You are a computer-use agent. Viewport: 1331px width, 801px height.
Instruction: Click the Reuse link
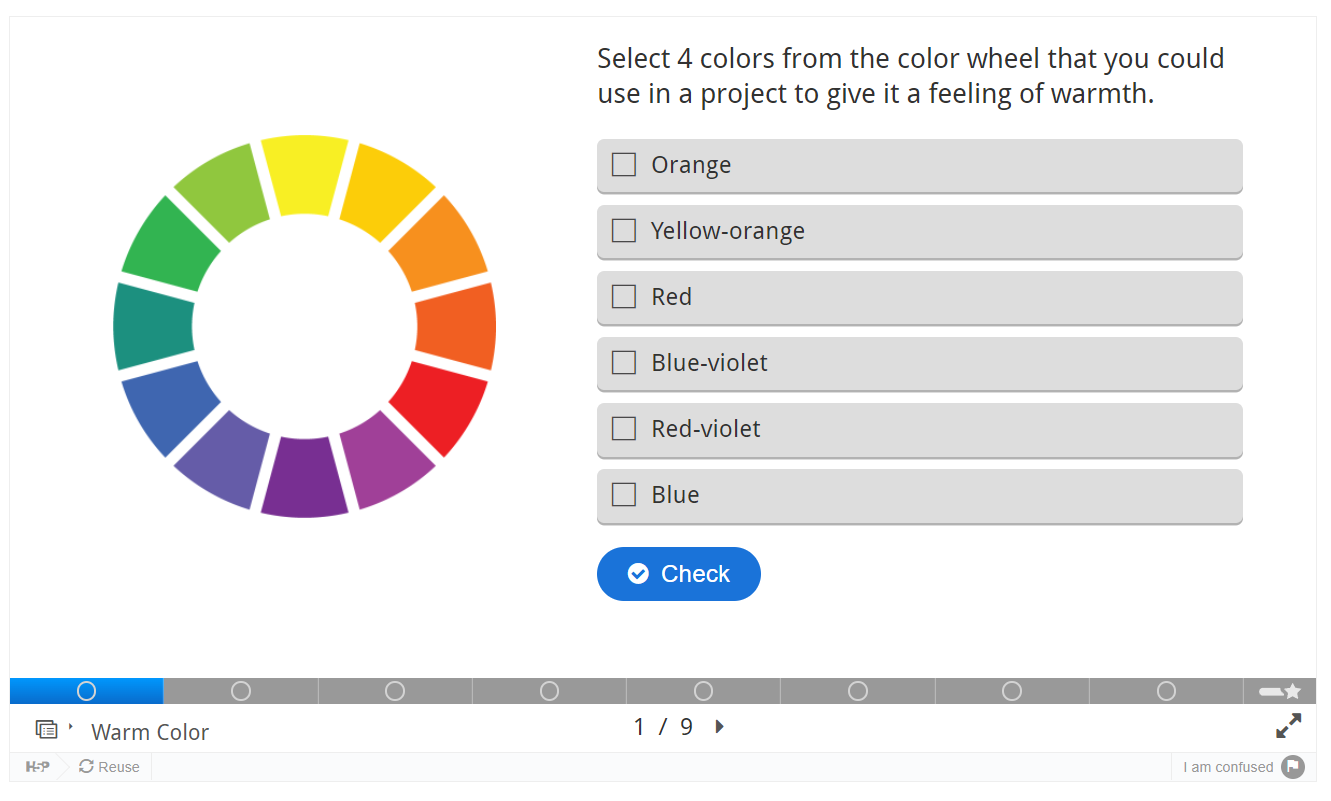[x=109, y=767]
